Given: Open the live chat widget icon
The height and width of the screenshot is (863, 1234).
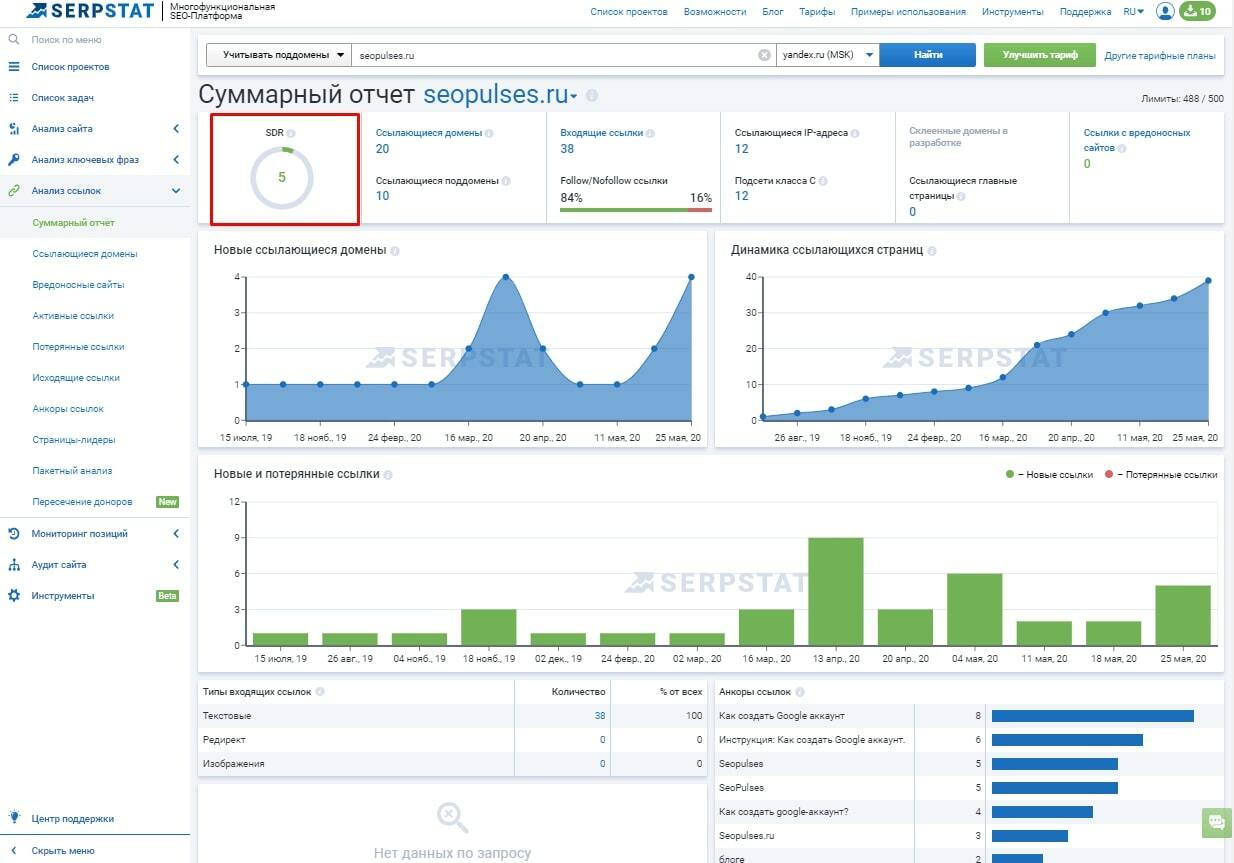Looking at the screenshot, I should click(x=1217, y=822).
